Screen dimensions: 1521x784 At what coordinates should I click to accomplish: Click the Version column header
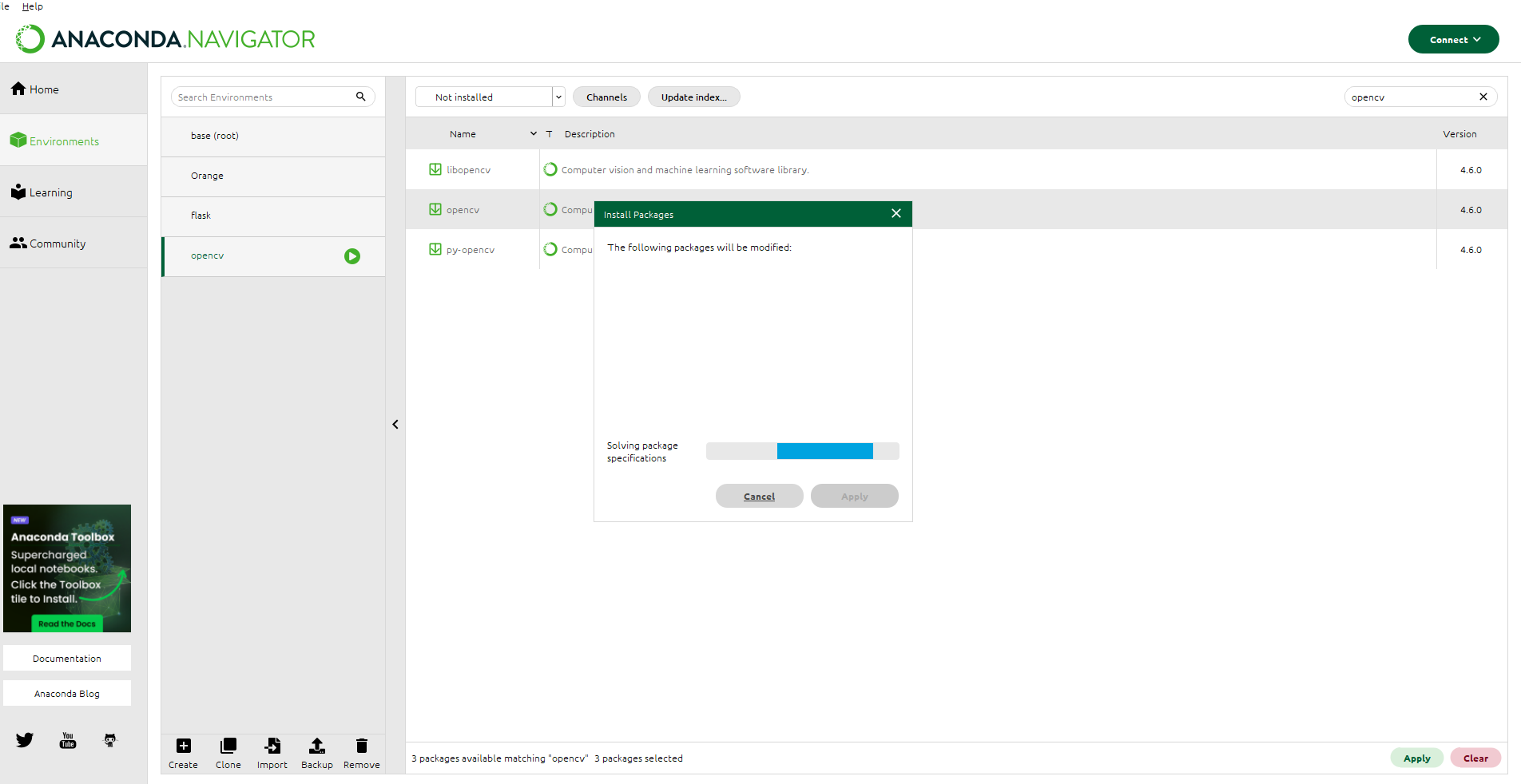pos(1459,134)
